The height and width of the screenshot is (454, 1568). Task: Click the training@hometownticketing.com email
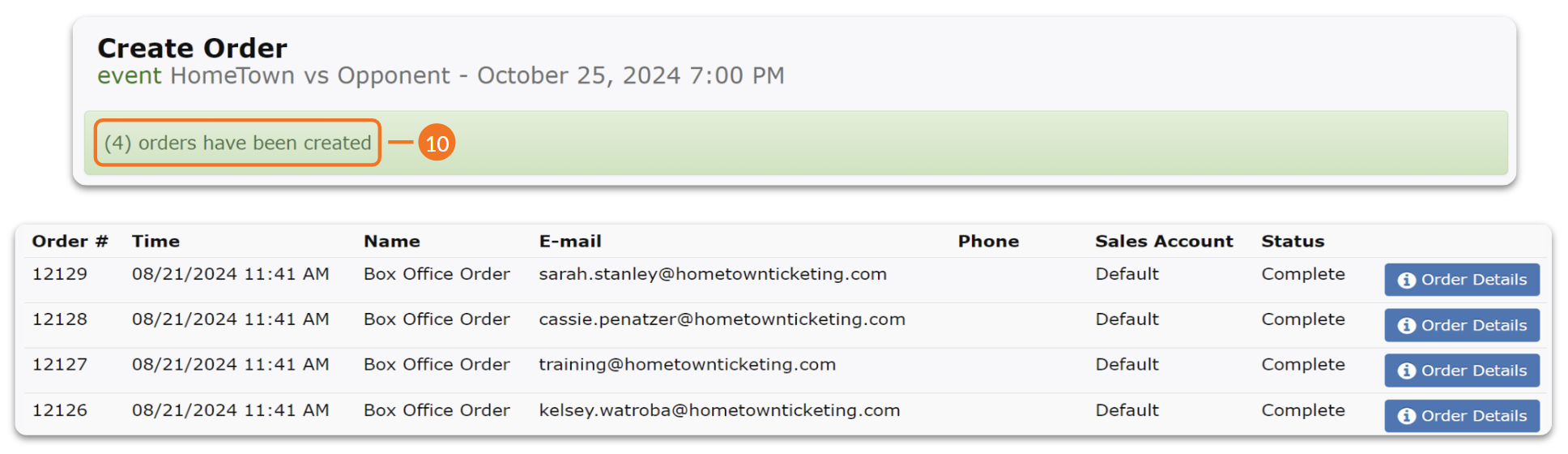point(687,365)
